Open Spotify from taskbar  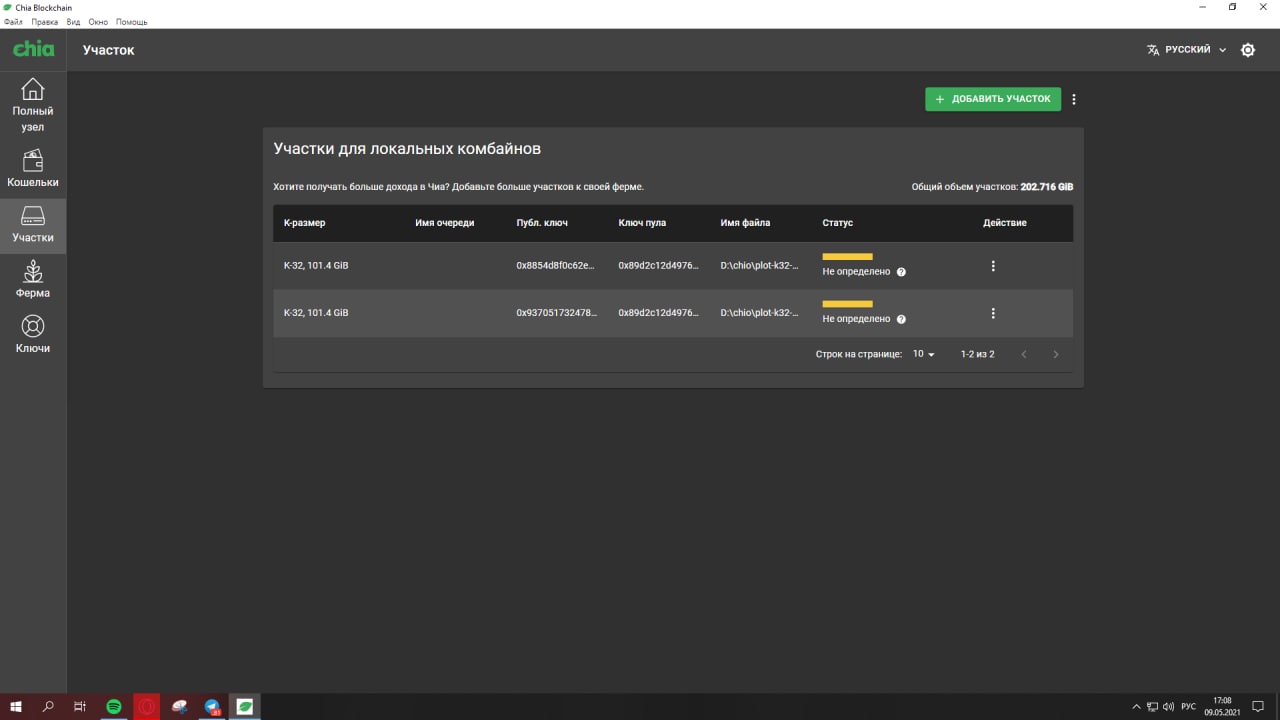tap(114, 706)
